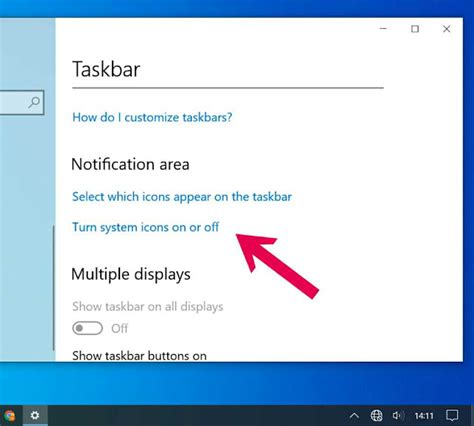Viewport: 474px width, 426px height.
Task: Open 'How do I customize taskbars?' link
Action: tap(152, 117)
